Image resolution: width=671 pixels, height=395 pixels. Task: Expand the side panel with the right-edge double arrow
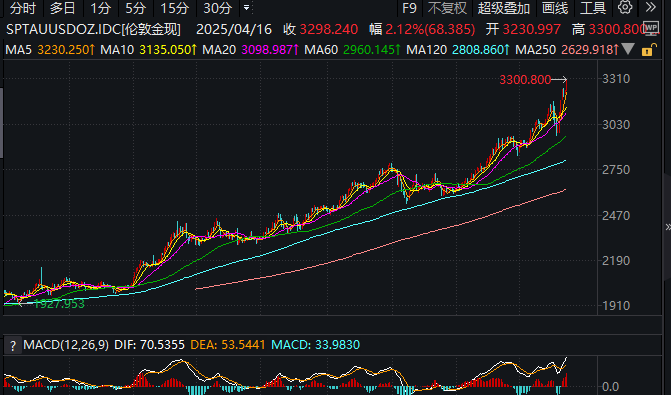667,227
